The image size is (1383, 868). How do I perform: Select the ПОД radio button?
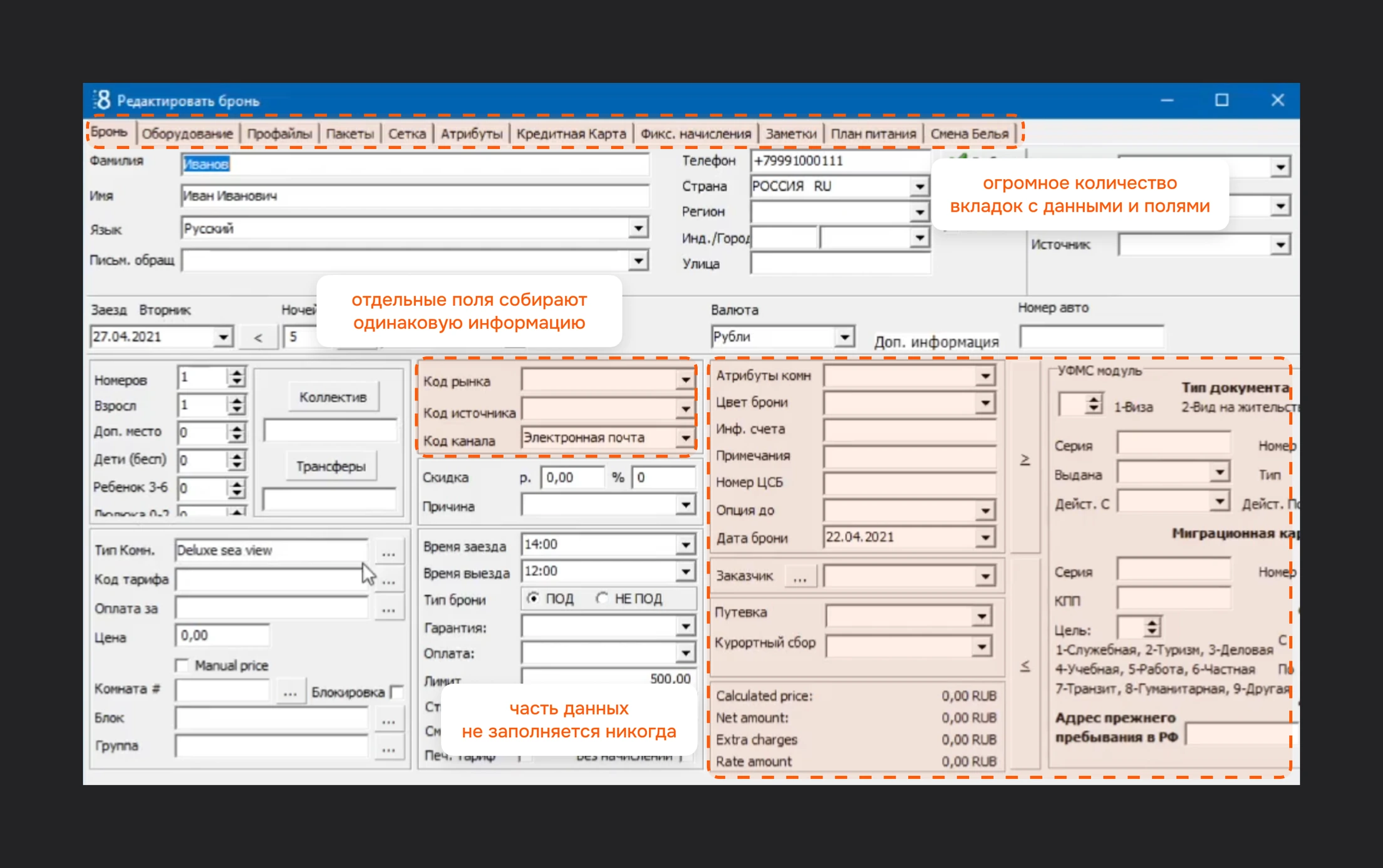[x=533, y=598]
